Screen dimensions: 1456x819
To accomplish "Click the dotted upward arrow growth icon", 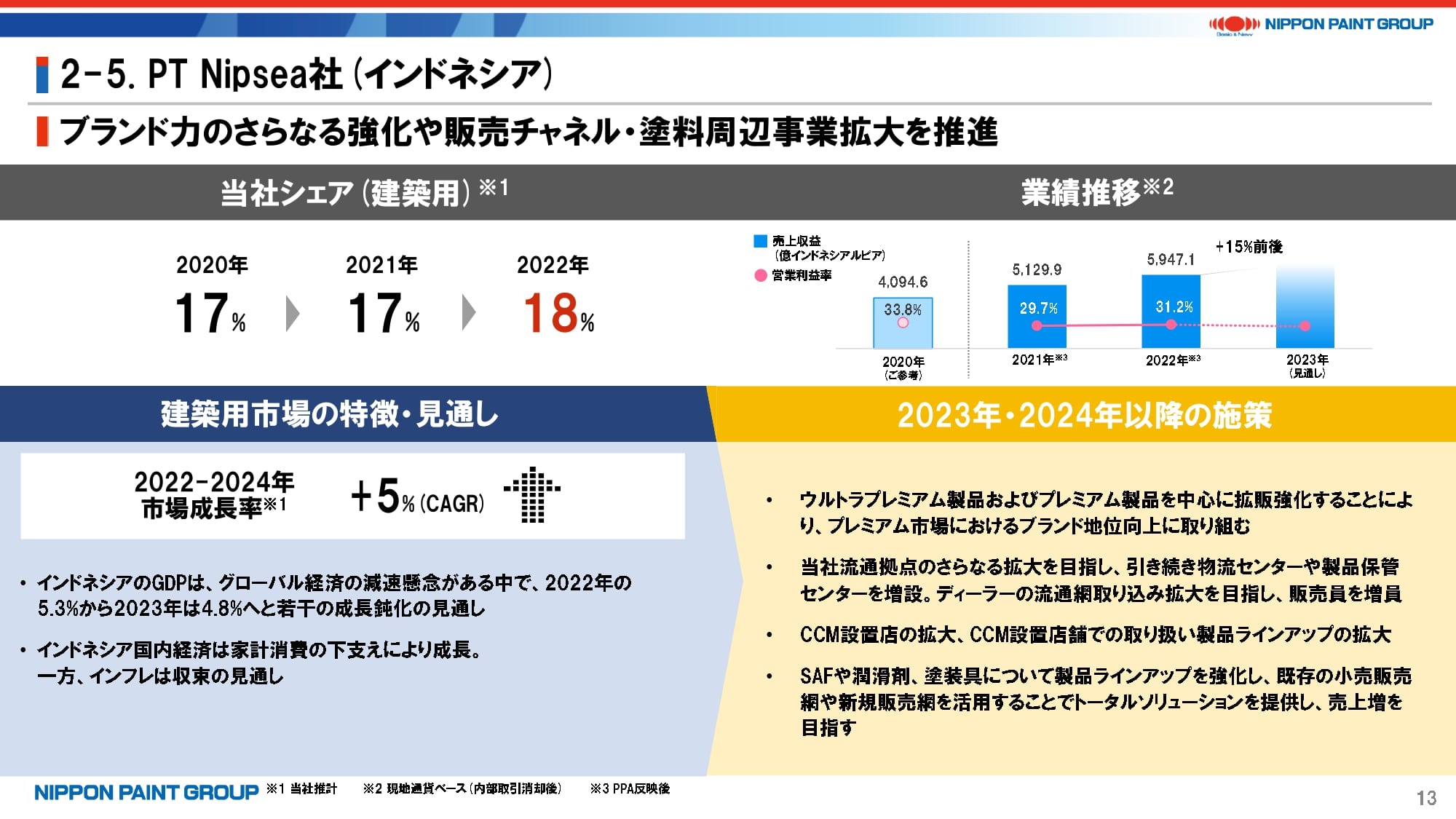I will (532, 494).
